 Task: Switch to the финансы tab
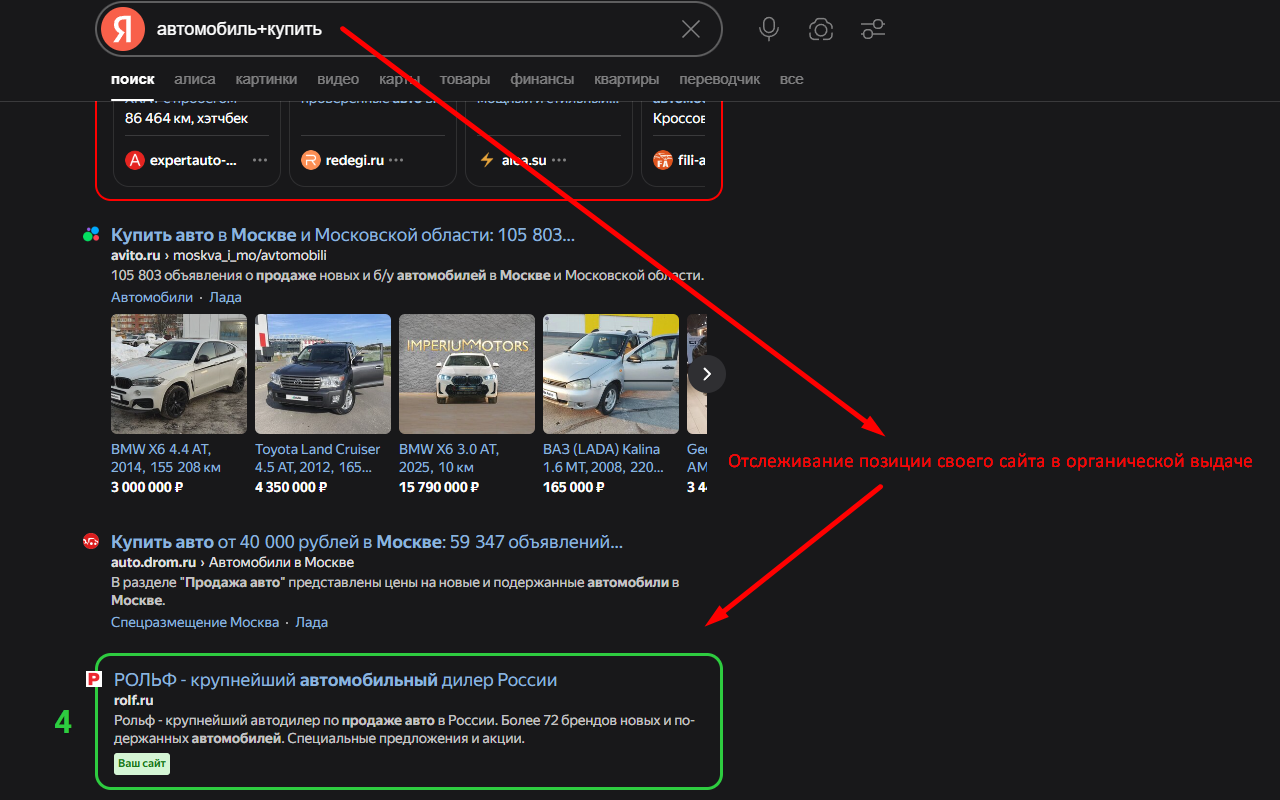[x=542, y=79]
